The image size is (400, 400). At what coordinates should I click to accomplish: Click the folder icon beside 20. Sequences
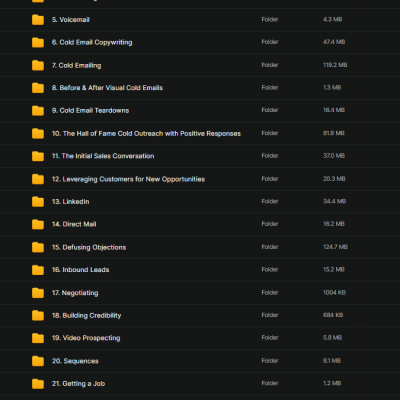tap(38, 361)
